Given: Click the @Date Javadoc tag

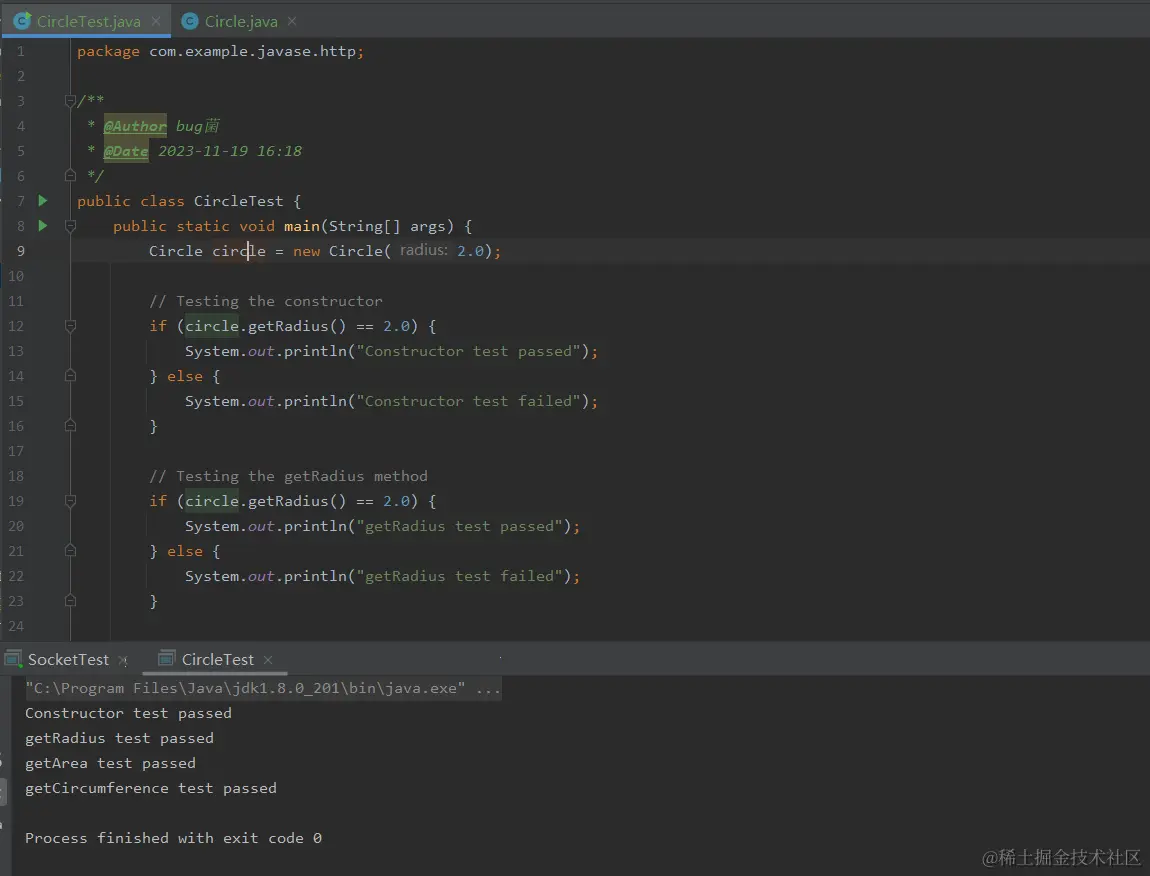Looking at the screenshot, I should tap(126, 151).
